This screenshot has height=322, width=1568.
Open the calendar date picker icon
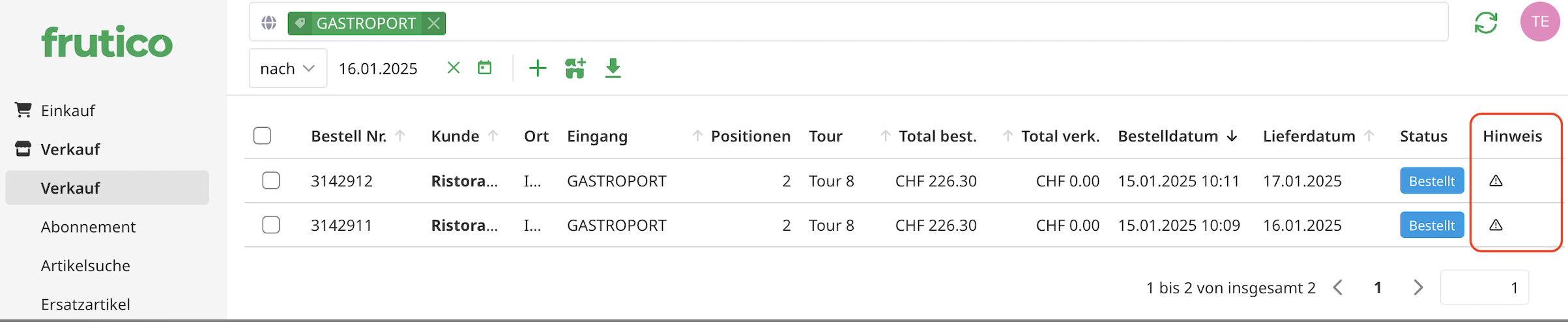[x=484, y=68]
